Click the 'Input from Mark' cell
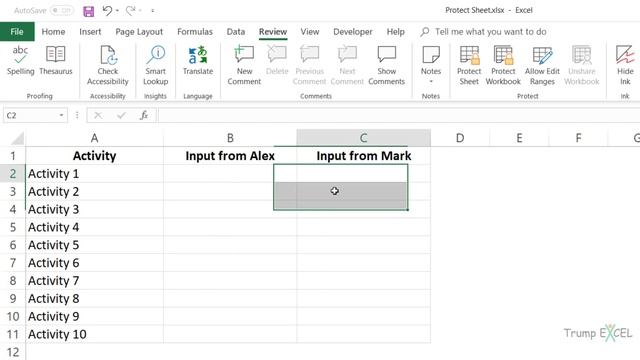640x360 pixels. tap(363, 156)
